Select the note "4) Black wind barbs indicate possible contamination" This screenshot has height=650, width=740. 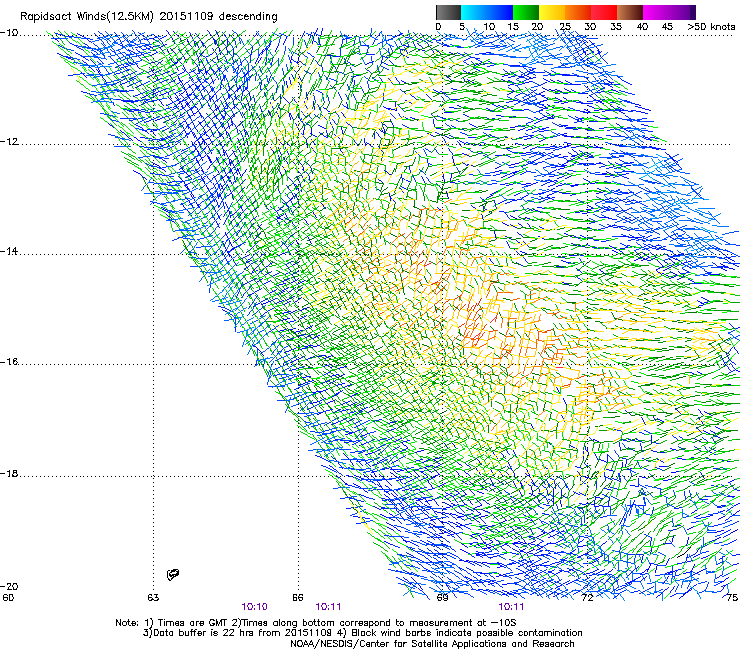click(x=461, y=633)
